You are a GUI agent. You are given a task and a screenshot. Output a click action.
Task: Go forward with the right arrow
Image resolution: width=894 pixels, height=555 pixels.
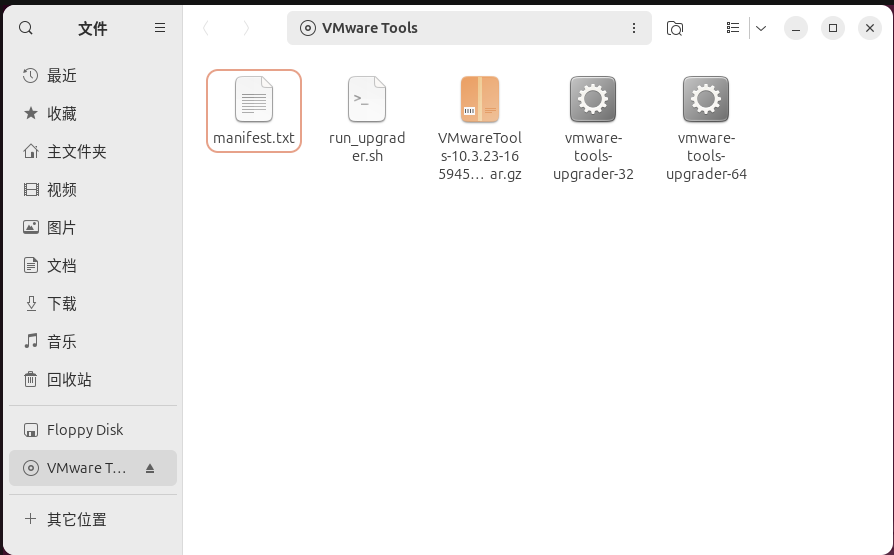click(246, 28)
